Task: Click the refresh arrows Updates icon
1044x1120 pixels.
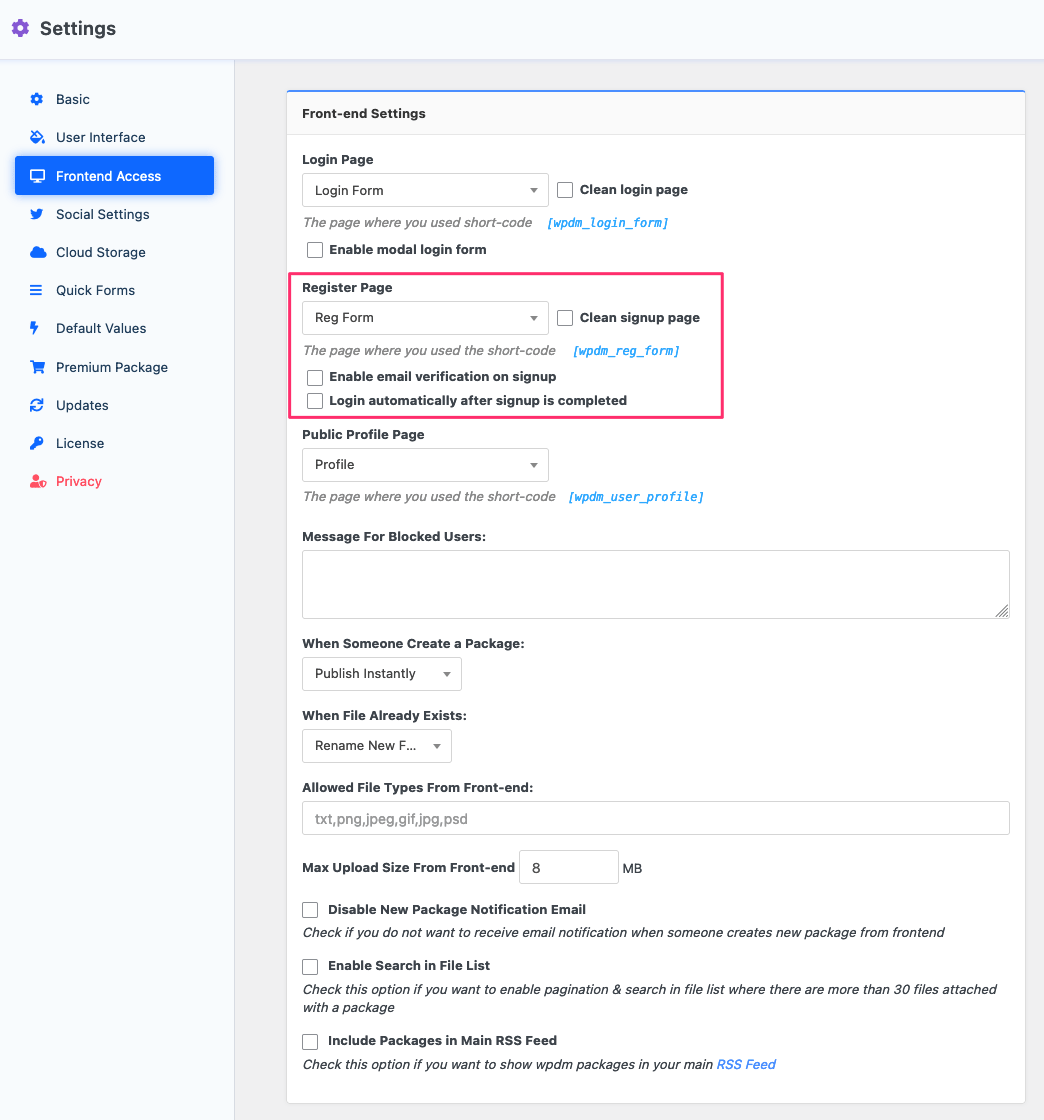Action: (37, 405)
